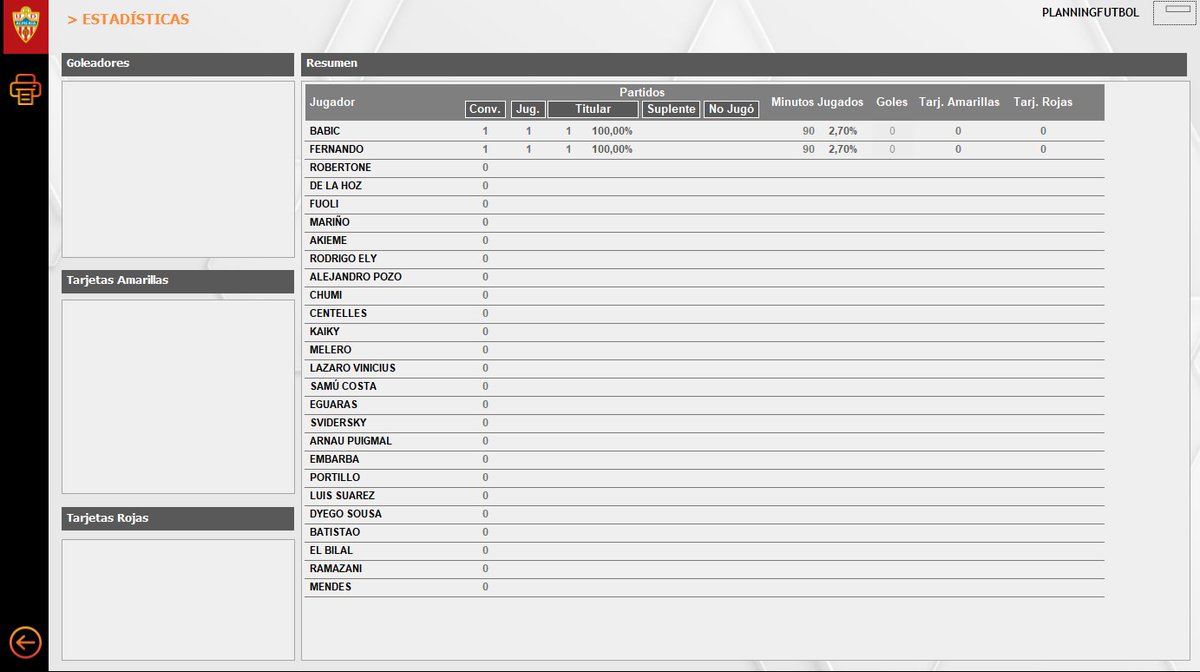Select the No Jugó column header
Screen dimensions: 1200x672
(731, 109)
